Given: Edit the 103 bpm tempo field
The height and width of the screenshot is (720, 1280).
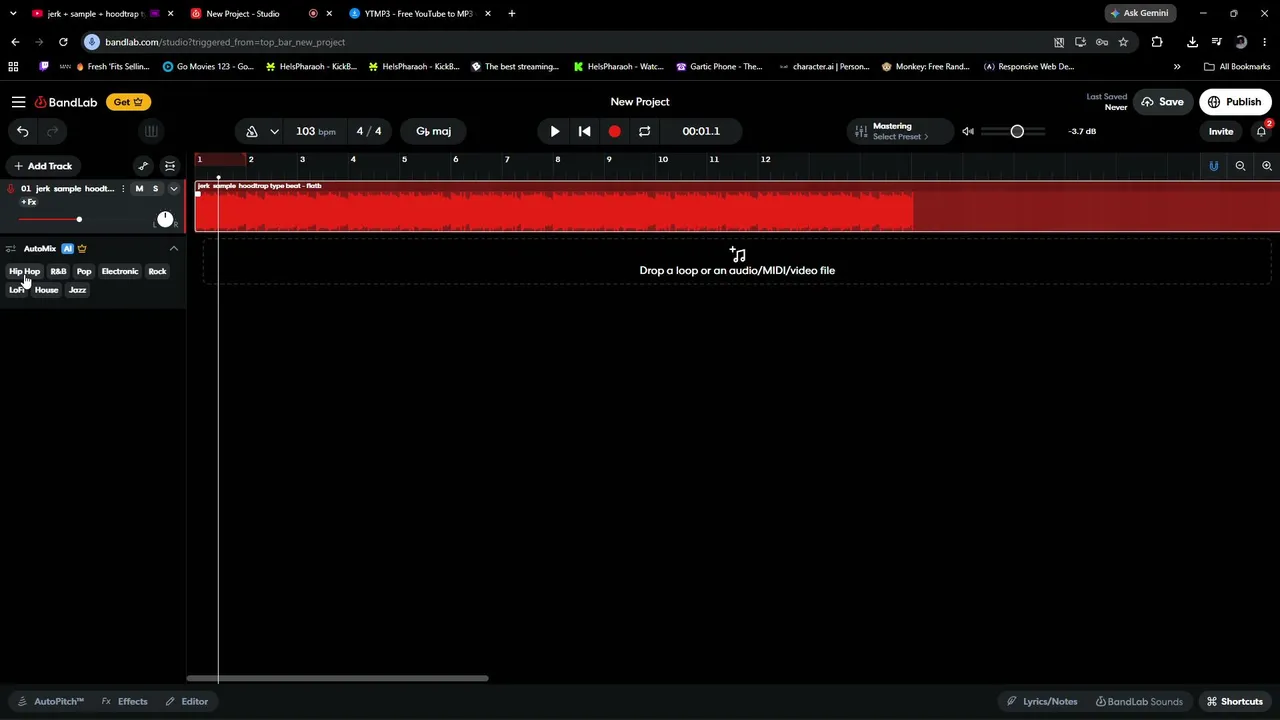Looking at the screenshot, I should pyautogui.click(x=315, y=131).
